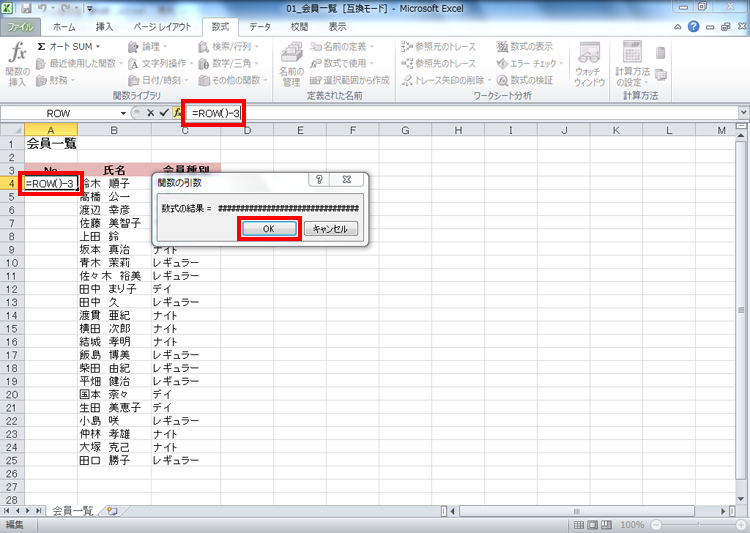Click キャンセル in the function dialog
The height and width of the screenshot is (533, 750).
(331, 229)
